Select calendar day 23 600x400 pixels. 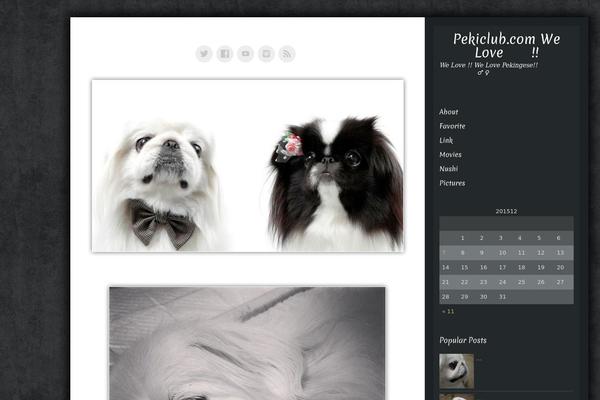pyautogui.click(x=483, y=282)
